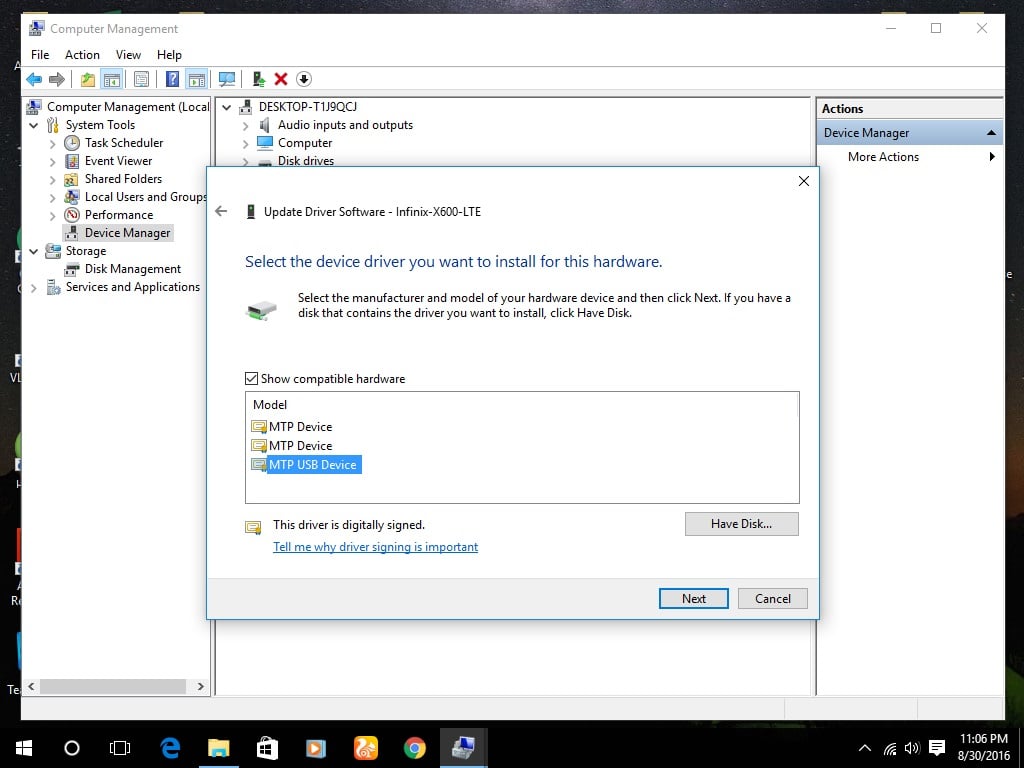Screen dimensions: 1024x768
Task: Click the Disk Management icon
Action: (x=72, y=269)
